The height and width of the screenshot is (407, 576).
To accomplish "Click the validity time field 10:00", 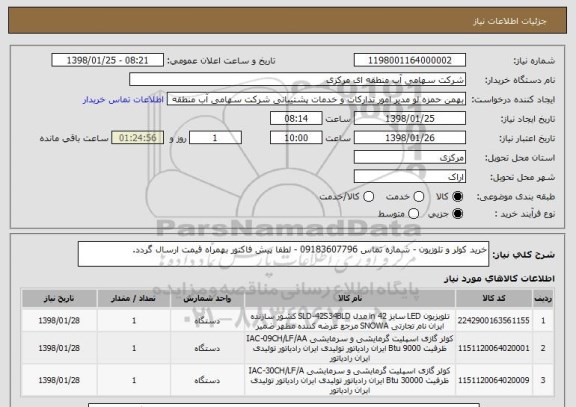I will [296, 138].
